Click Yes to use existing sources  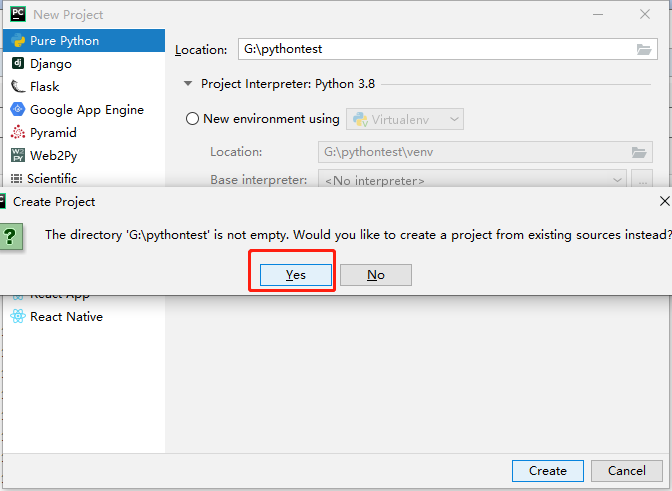pyautogui.click(x=295, y=275)
